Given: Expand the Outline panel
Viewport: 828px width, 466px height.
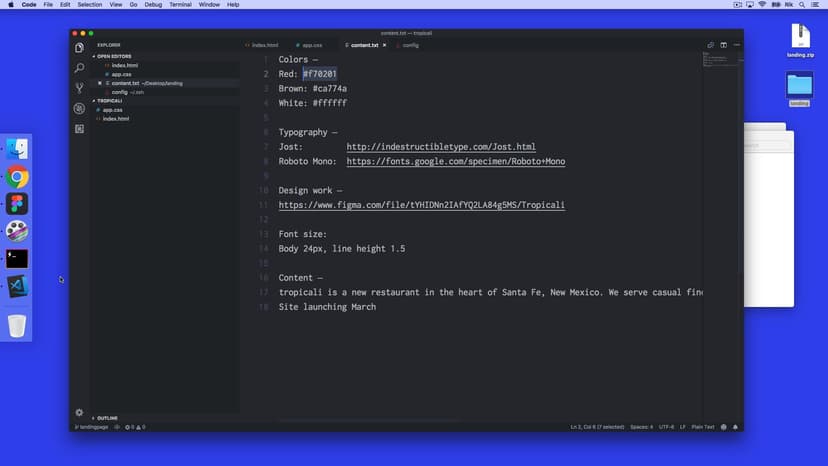Looking at the screenshot, I should (106, 418).
